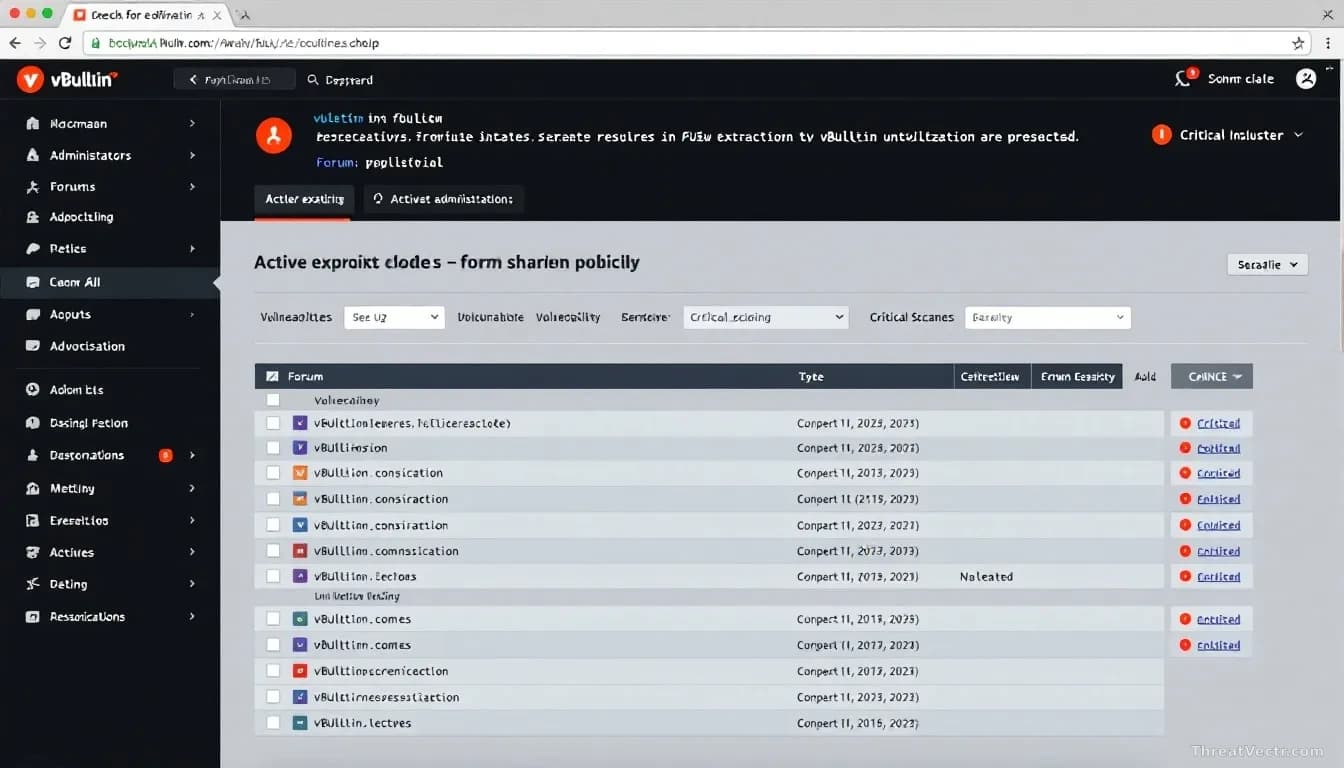Expand the Critical Insluster menu
1344x768 pixels.
point(1299,135)
